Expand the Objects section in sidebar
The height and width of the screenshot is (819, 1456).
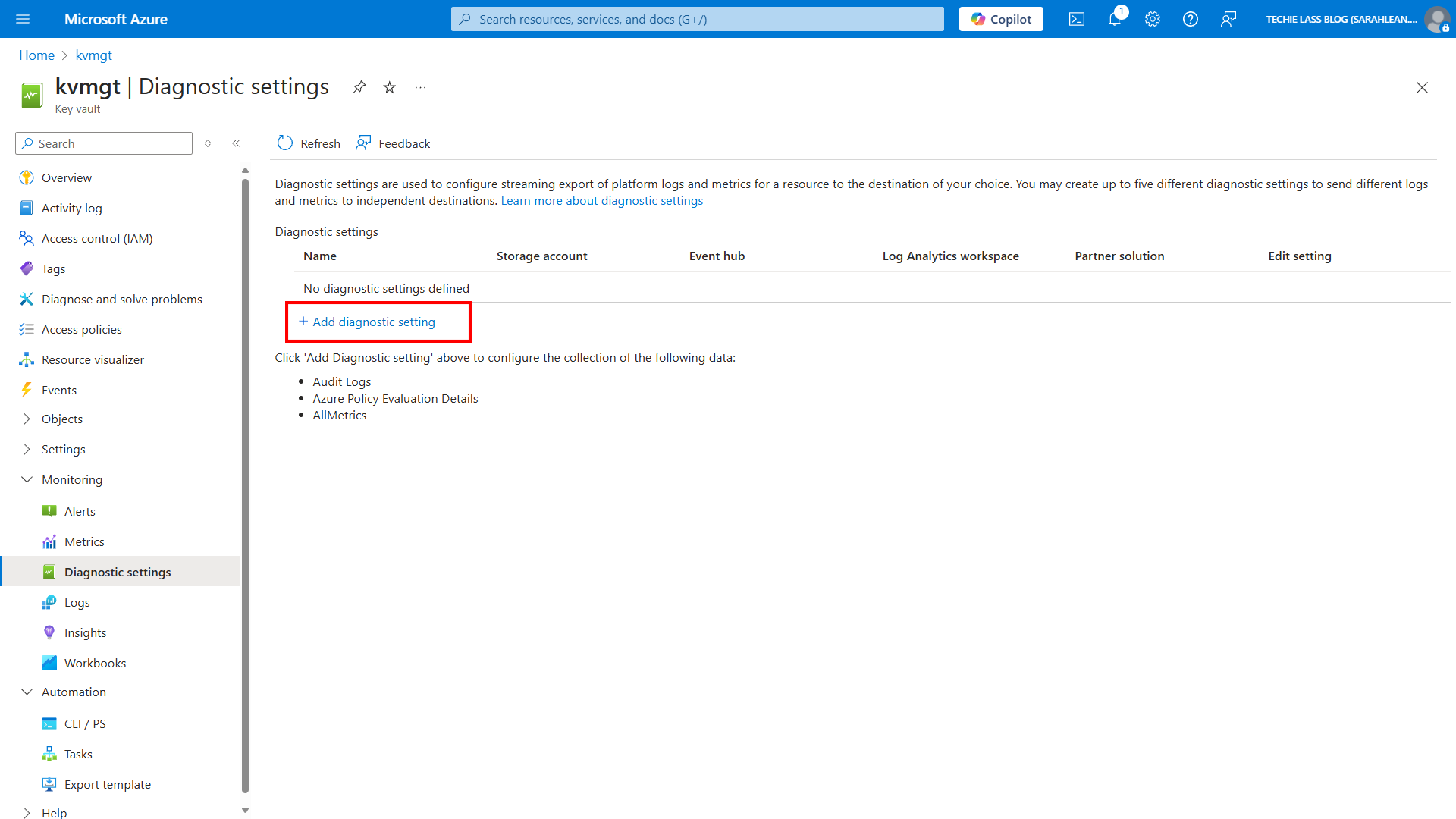click(x=62, y=419)
